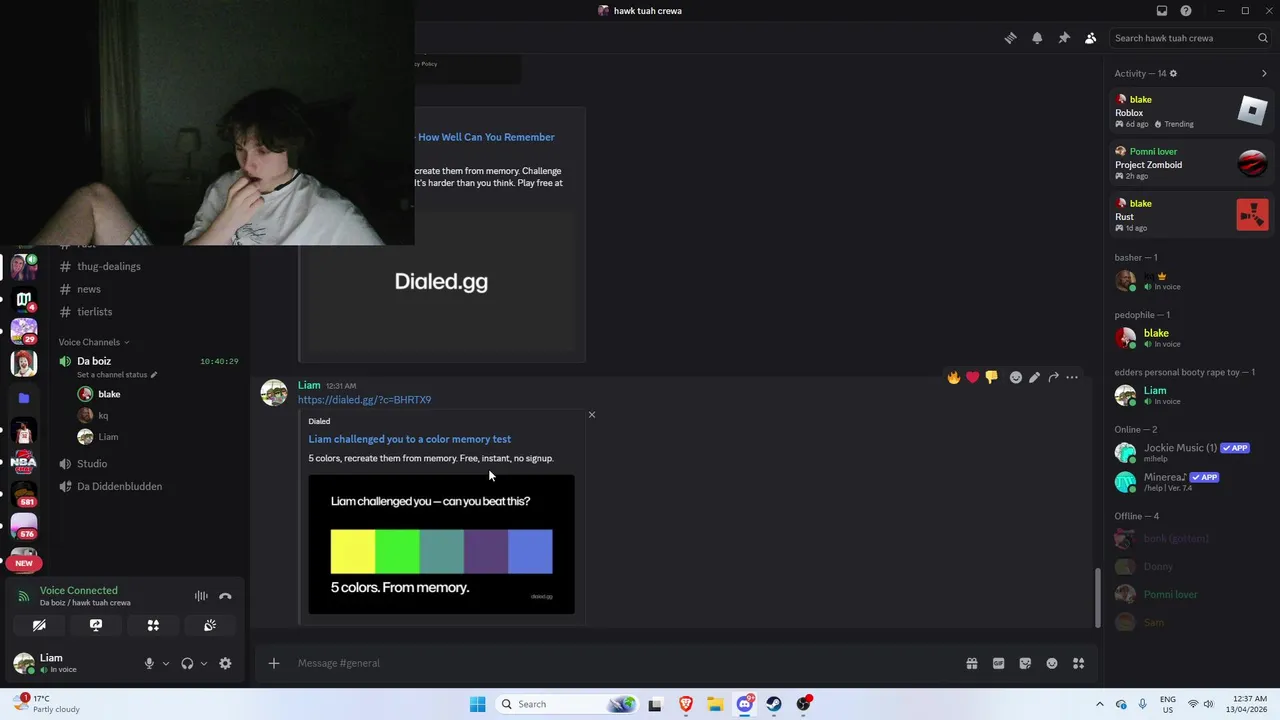
Task: Open User Settings gear
Action: coord(225,663)
